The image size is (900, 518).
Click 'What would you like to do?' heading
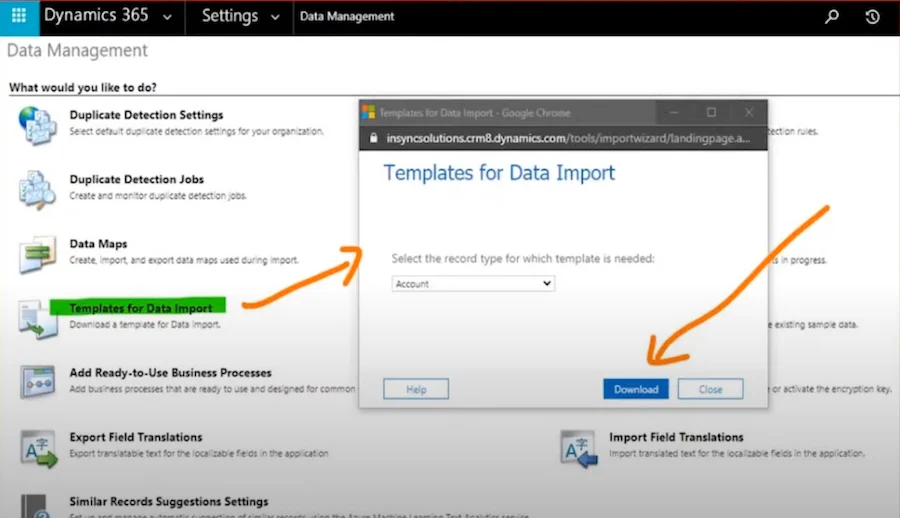click(x=83, y=87)
